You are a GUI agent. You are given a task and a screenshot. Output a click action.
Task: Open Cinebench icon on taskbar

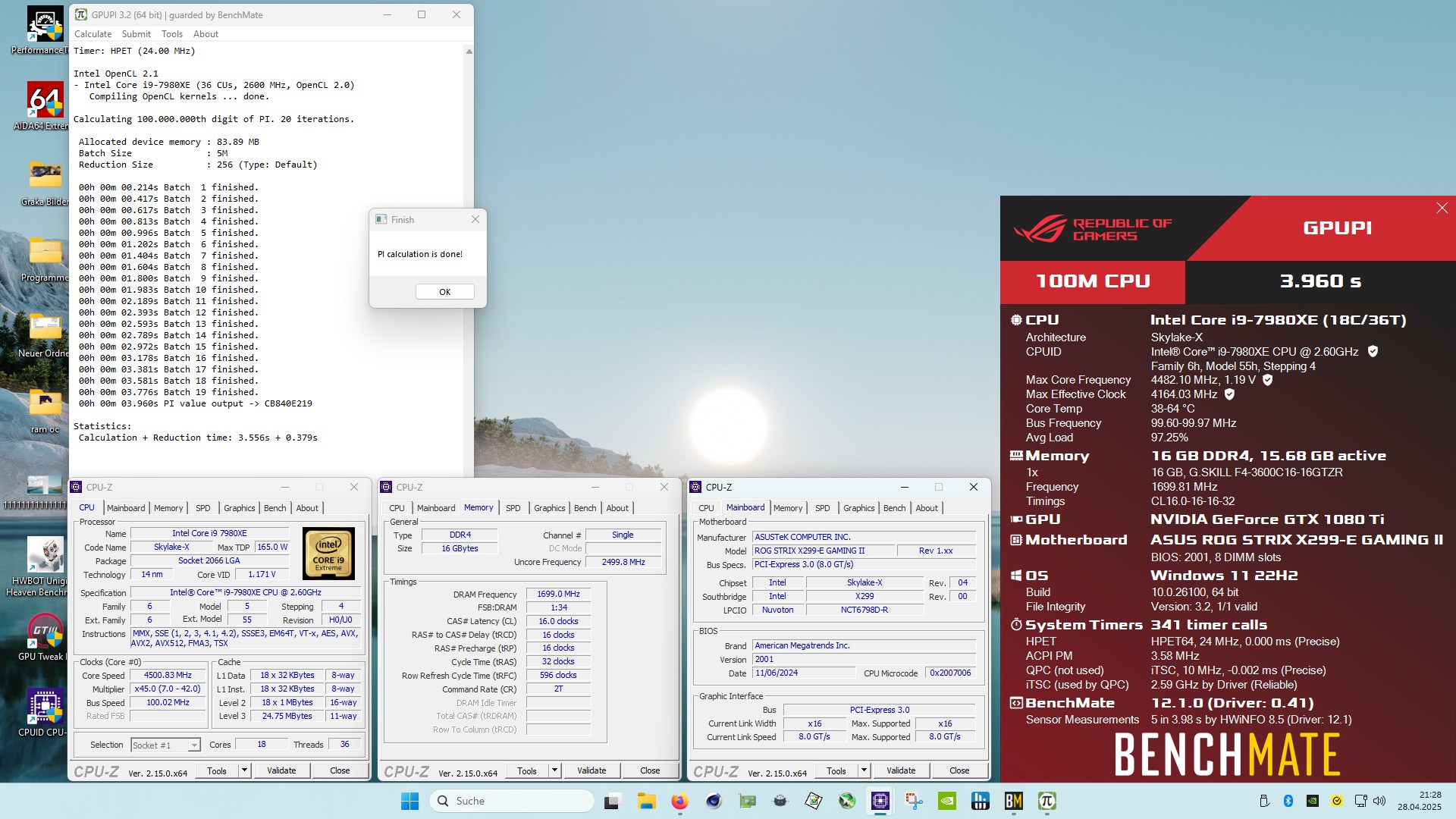pos(713,801)
